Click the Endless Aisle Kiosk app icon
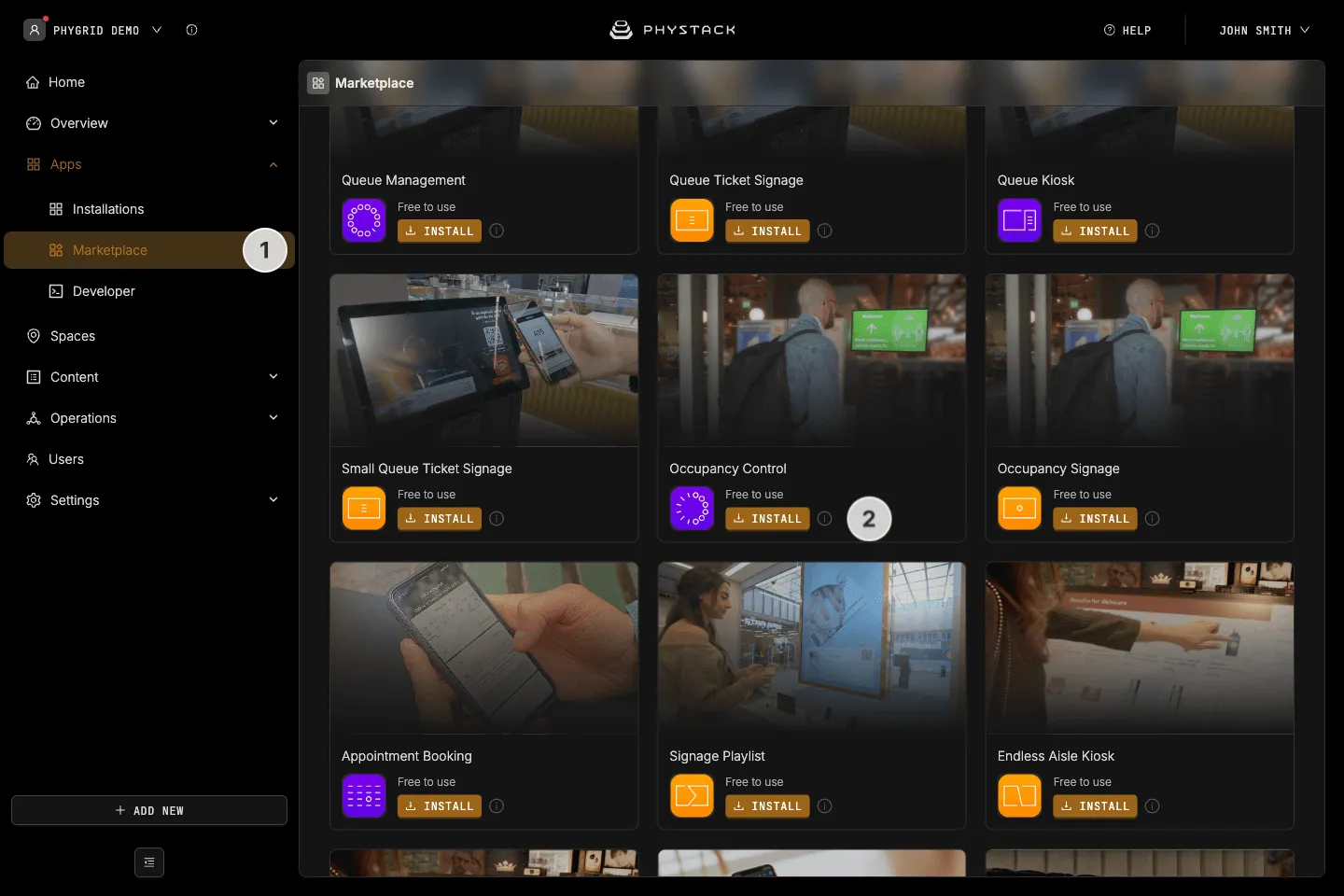 pos(1019,796)
